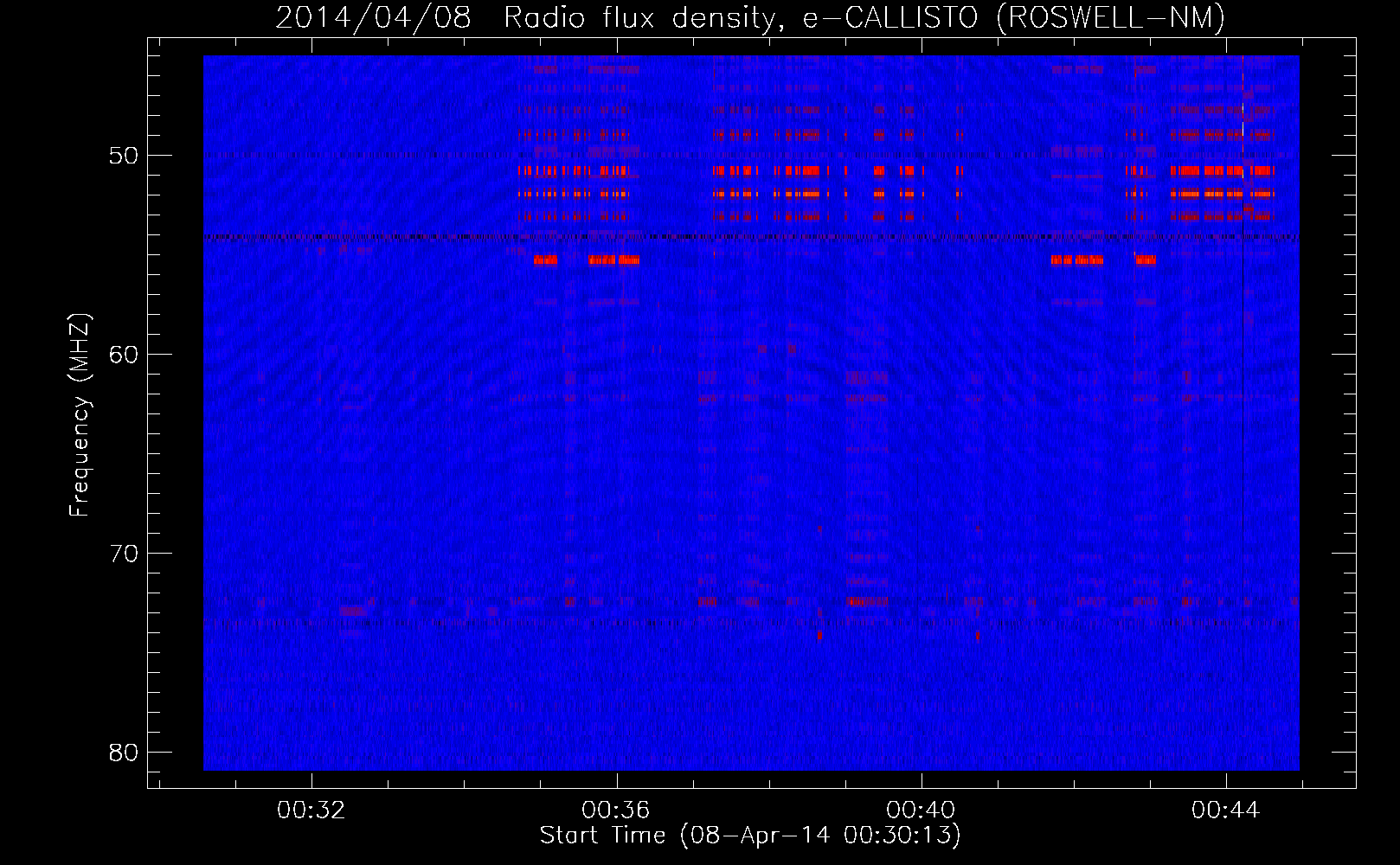Click the 'Start Time (08-Apr-14 00:30:13)' label

click(750, 836)
